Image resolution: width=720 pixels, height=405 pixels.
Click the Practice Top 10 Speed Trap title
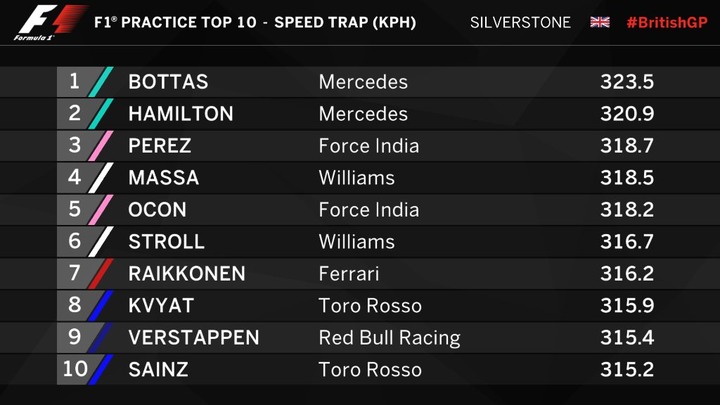click(x=255, y=22)
